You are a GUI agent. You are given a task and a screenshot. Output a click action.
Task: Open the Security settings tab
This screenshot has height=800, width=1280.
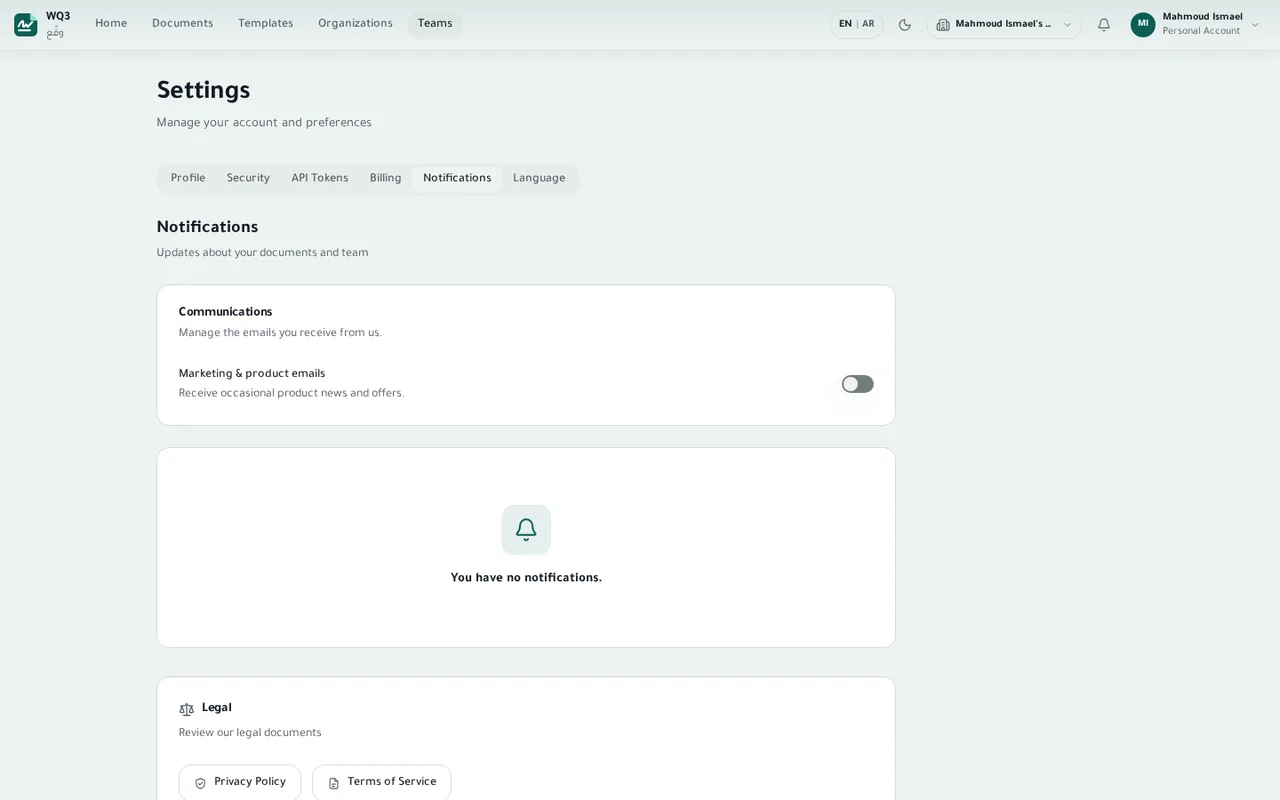[x=248, y=179]
